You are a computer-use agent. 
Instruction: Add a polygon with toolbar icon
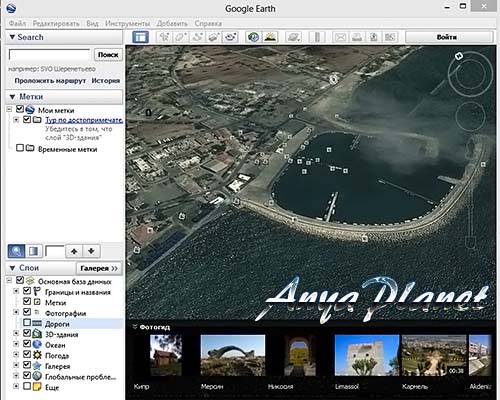[180, 37]
